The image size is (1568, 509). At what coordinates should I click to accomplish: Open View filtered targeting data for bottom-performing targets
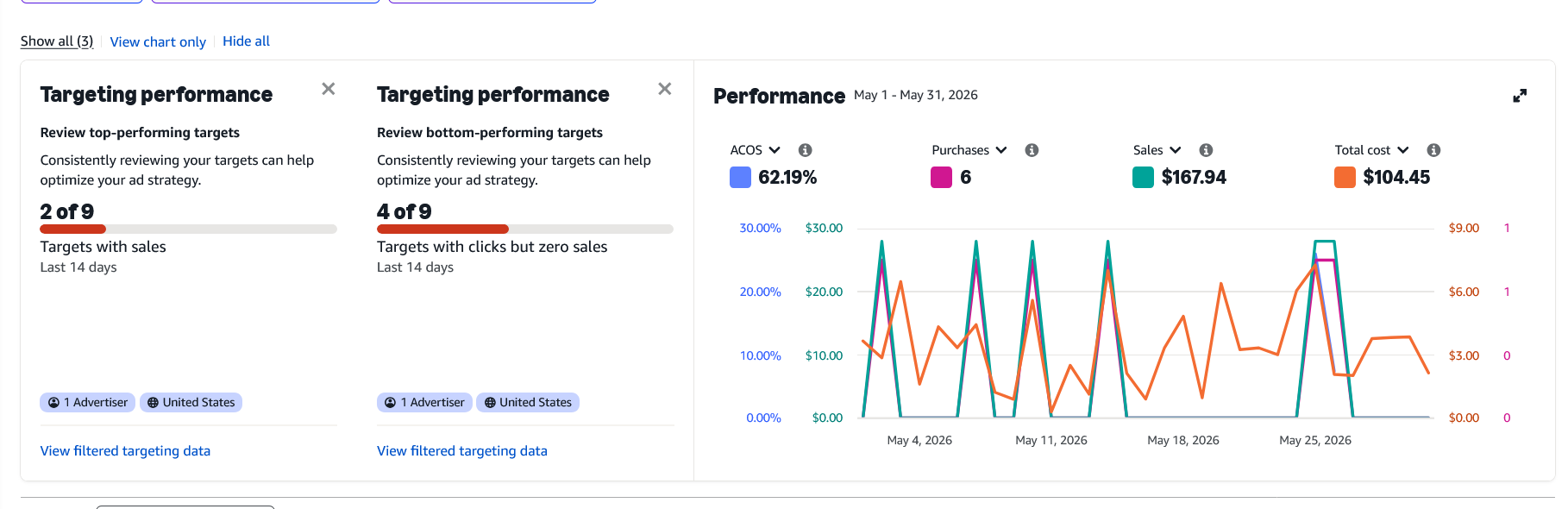462,450
